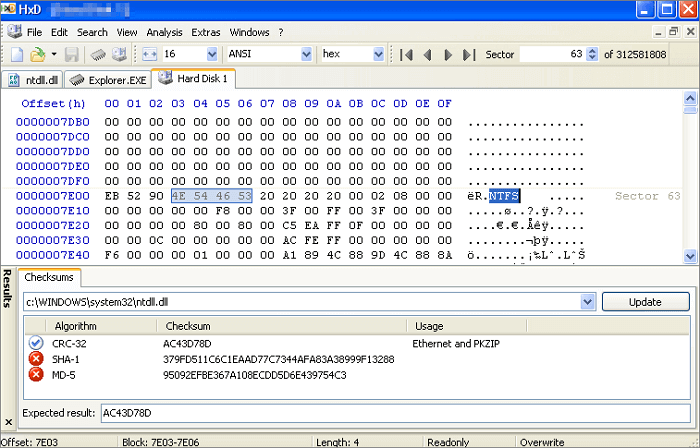Expand bytes per row dropdown showing 16
Image resolution: width=700 pixels, height=448 pixels.
211,54
